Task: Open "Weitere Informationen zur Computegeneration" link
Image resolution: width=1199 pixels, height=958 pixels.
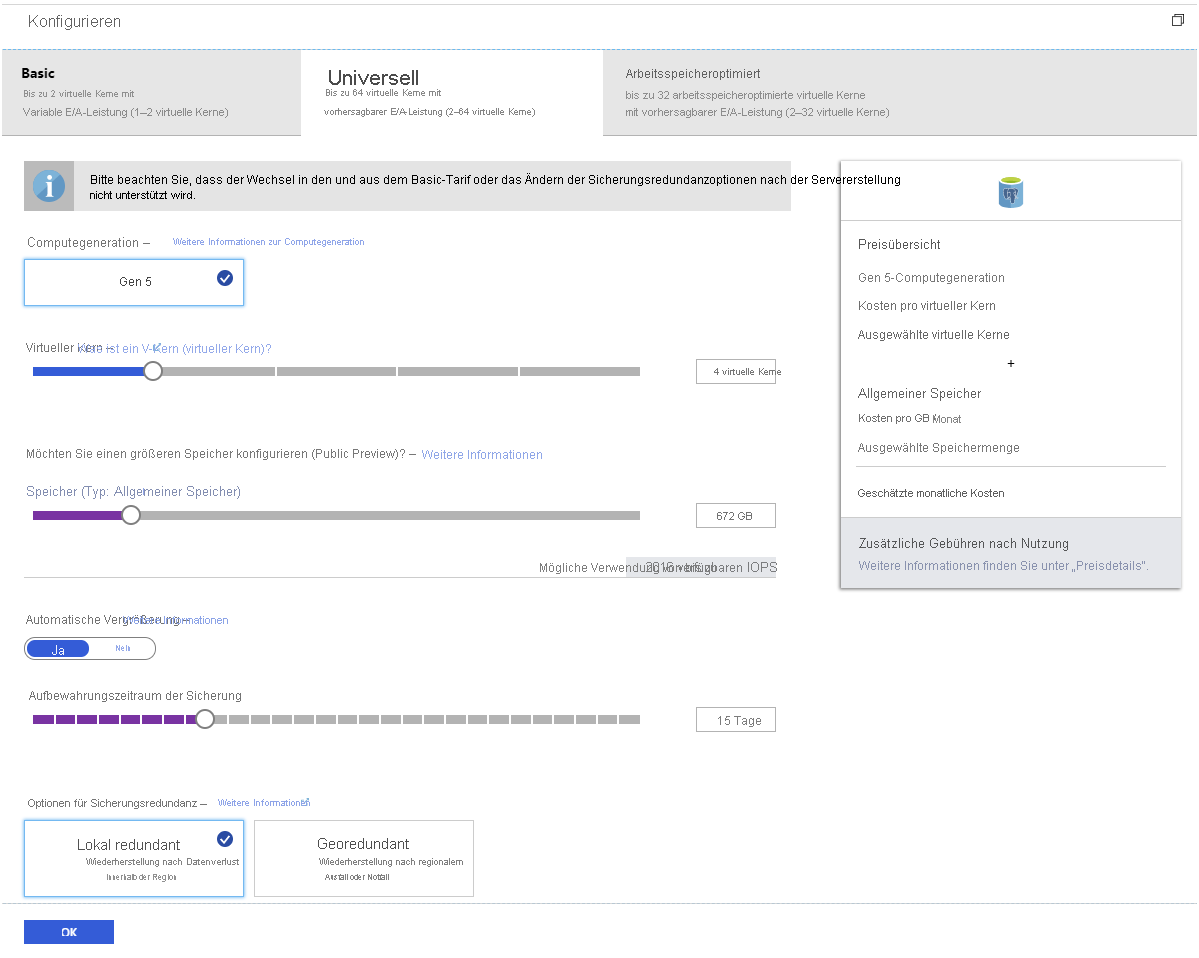Action: [x=267, y=242]
